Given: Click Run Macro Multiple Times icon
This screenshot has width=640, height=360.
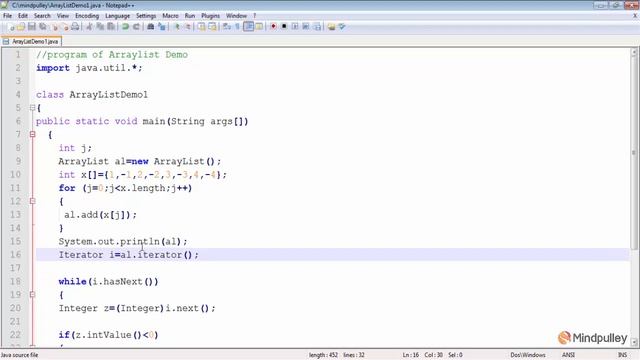Looking at the screenshot, I should pyautogui.click(x=306, y=27).
